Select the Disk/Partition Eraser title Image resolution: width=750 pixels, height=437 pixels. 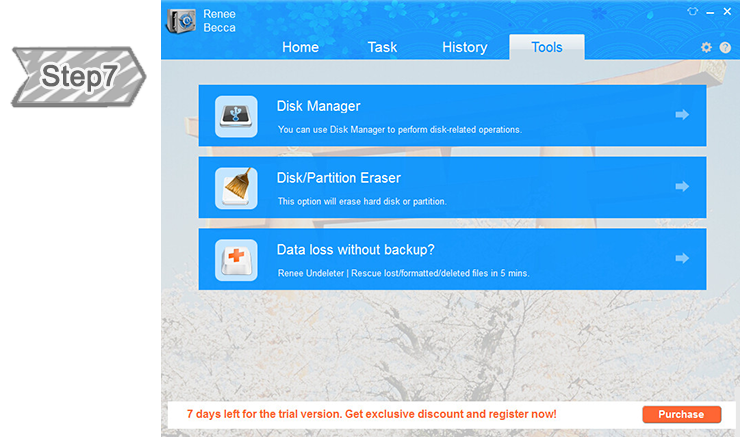pyautogui.click(x=338, y=178)
